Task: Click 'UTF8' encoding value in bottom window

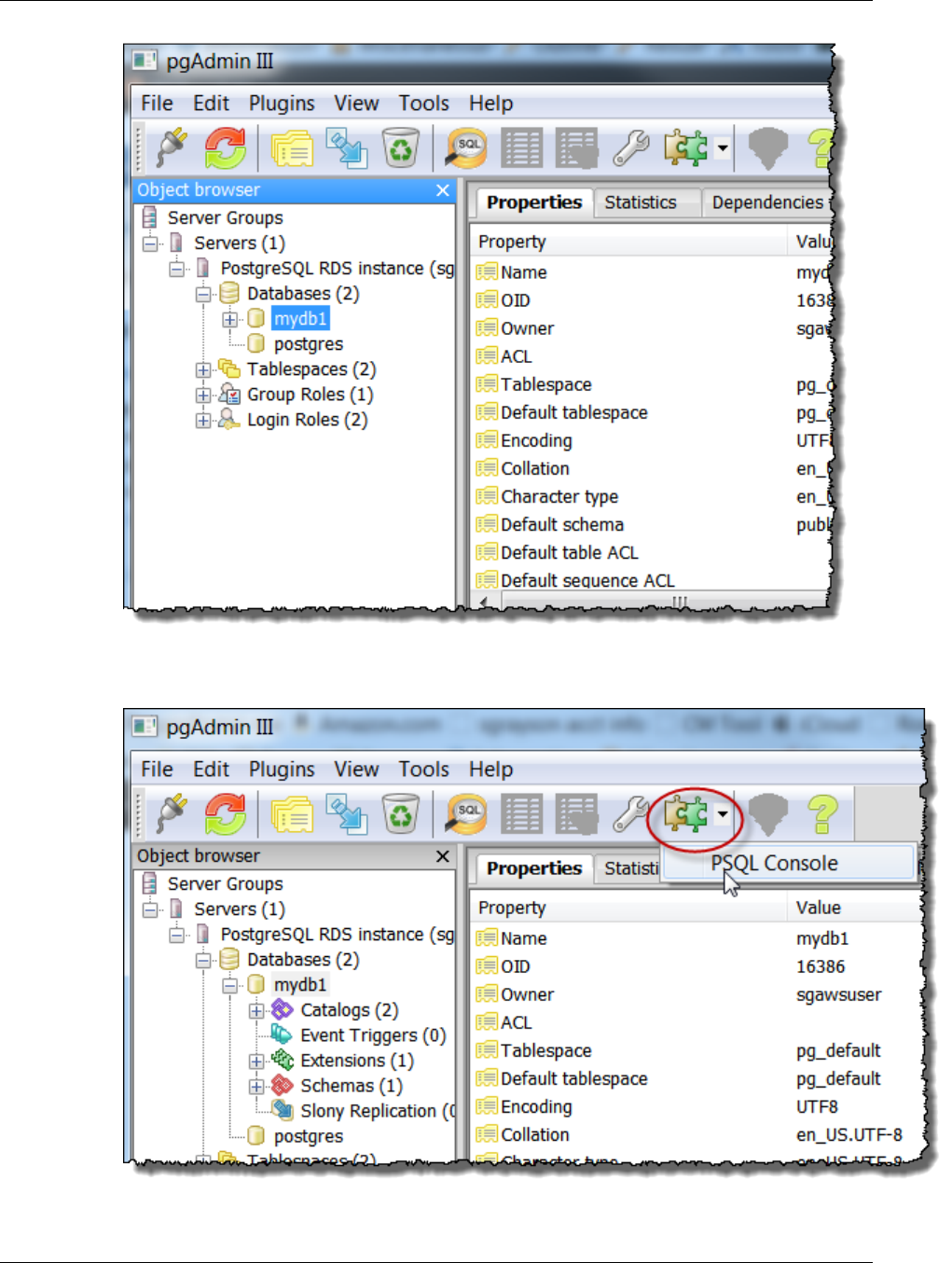Action: coord(817,1106)
